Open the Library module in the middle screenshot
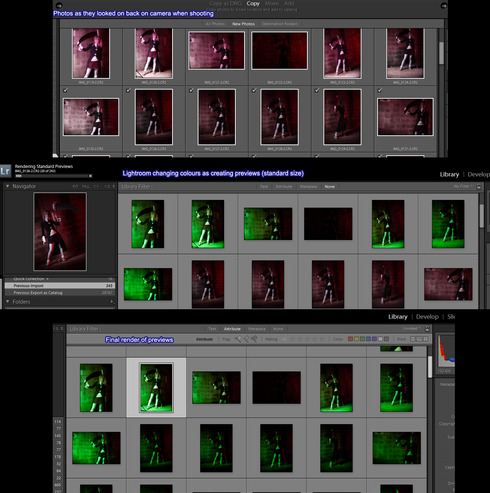Screen dimensions: 490x493 point(449,174)
